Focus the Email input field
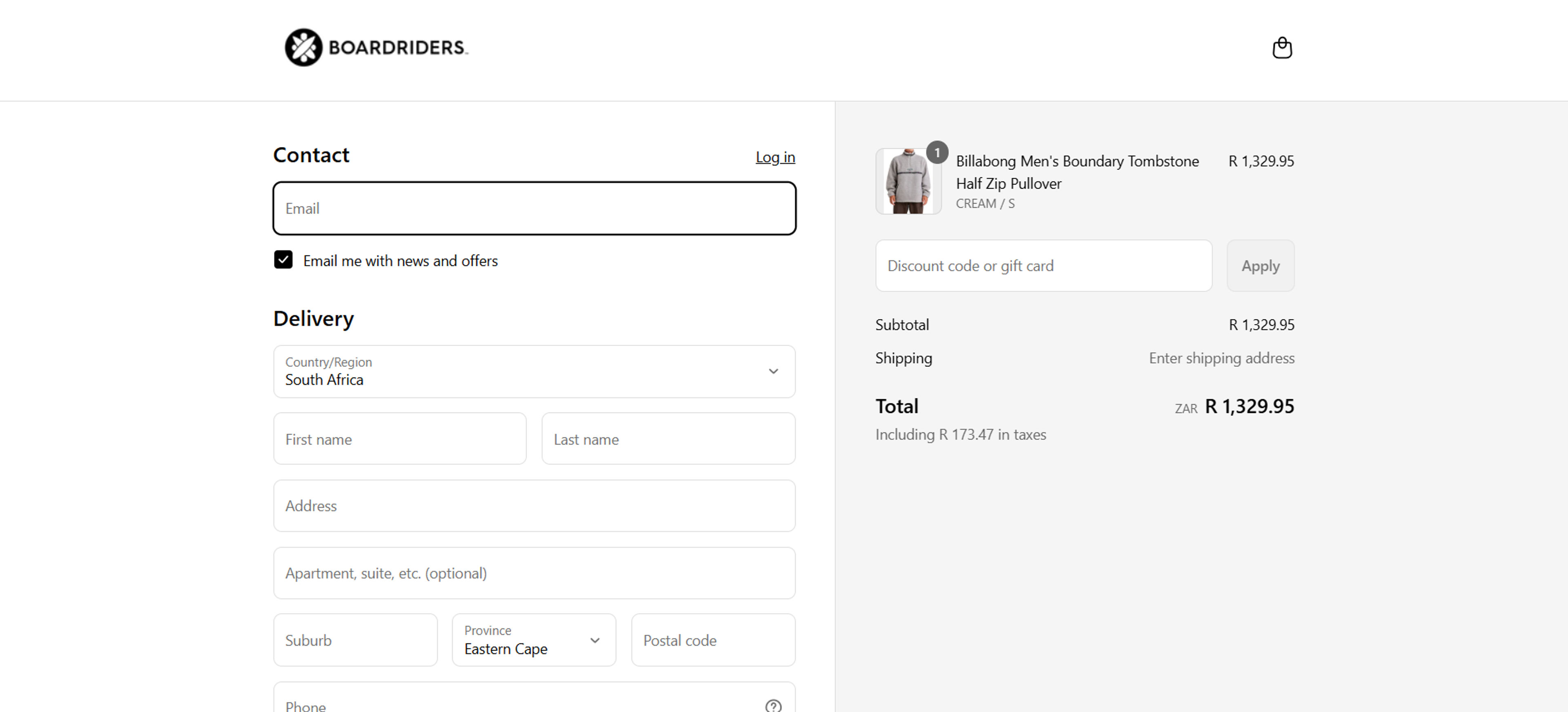 pos(534,208)
